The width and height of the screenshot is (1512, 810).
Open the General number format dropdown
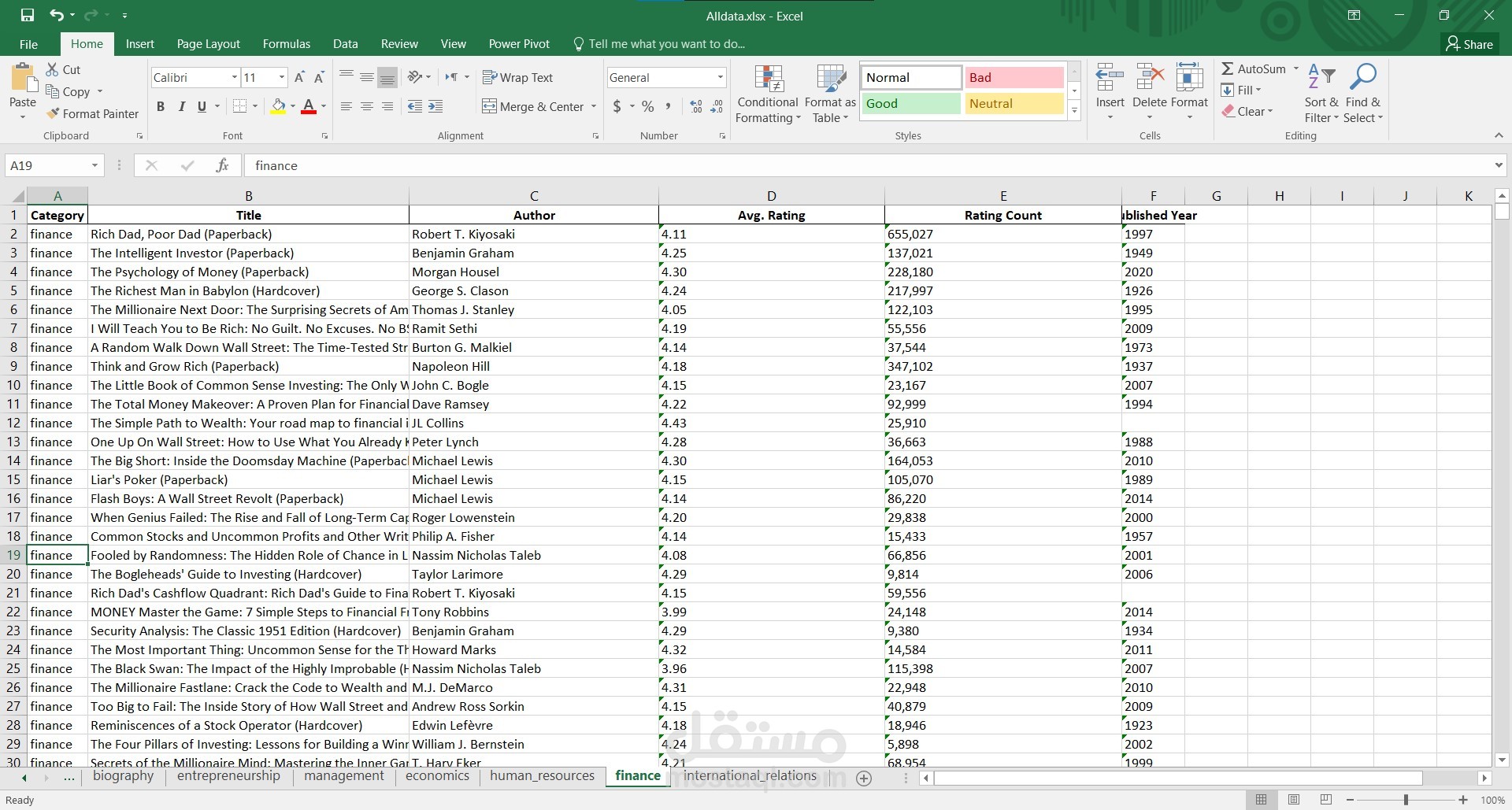[720, 77]
